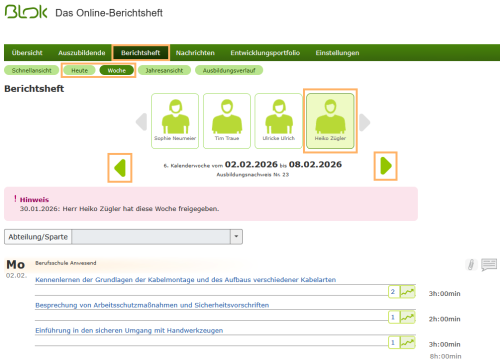Open the Übersicht menu tab

click(27, 53)
